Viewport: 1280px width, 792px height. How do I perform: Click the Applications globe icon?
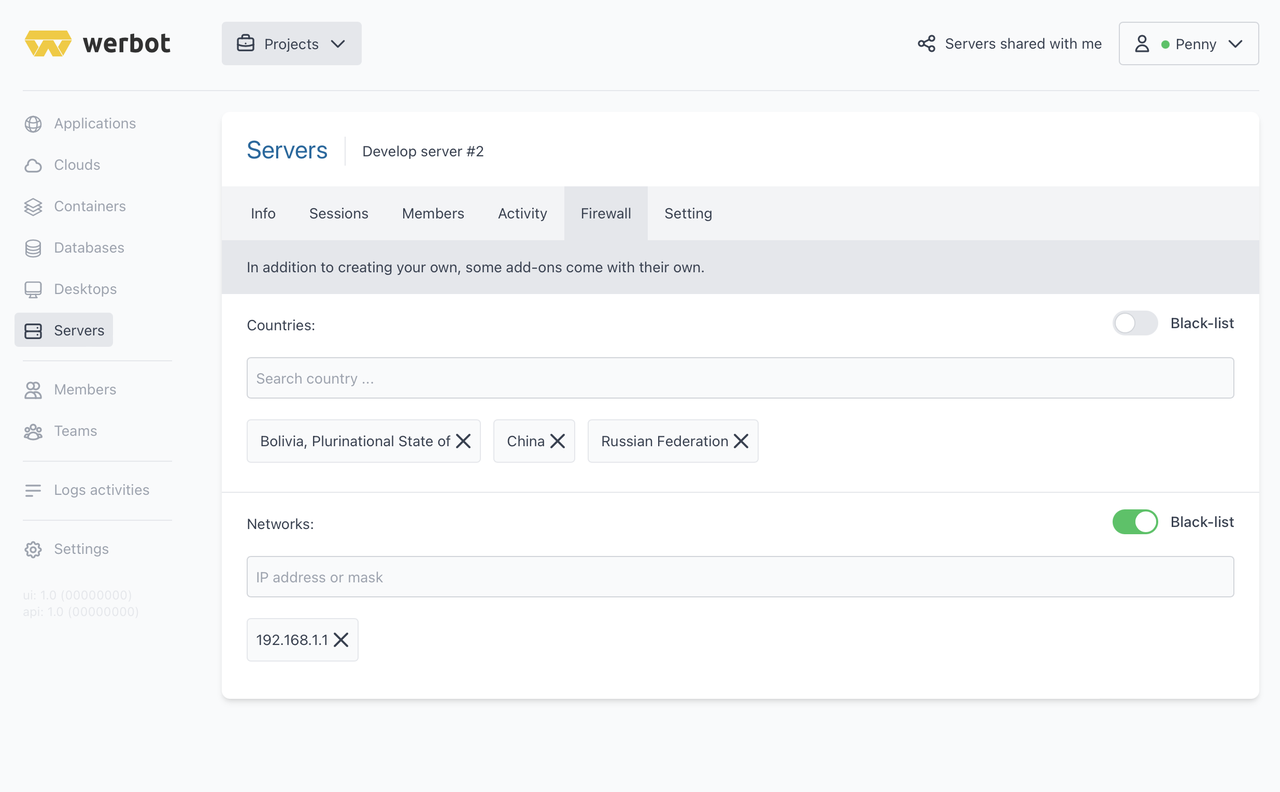33,124
